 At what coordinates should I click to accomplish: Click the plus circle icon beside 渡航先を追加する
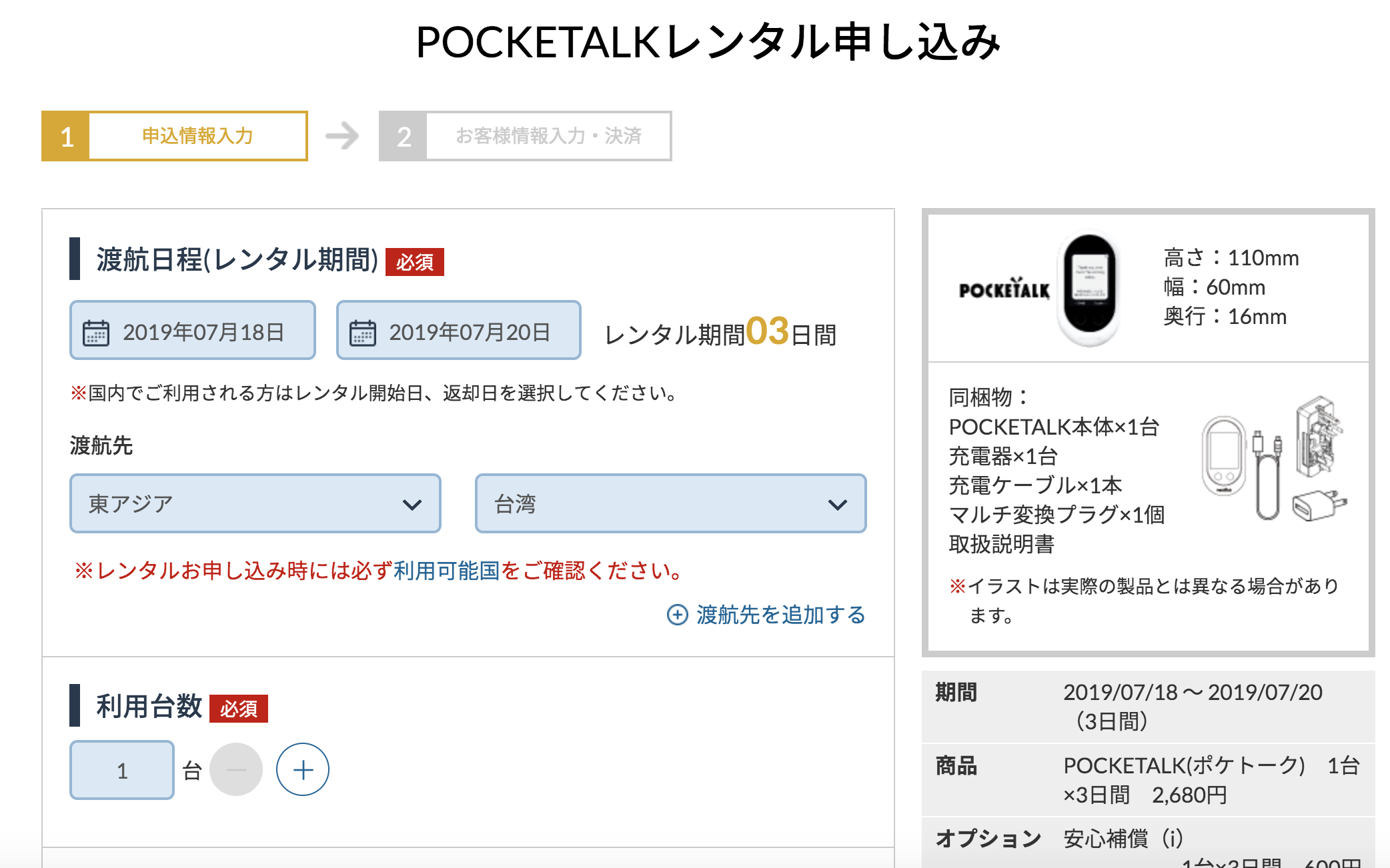point(678,615)
